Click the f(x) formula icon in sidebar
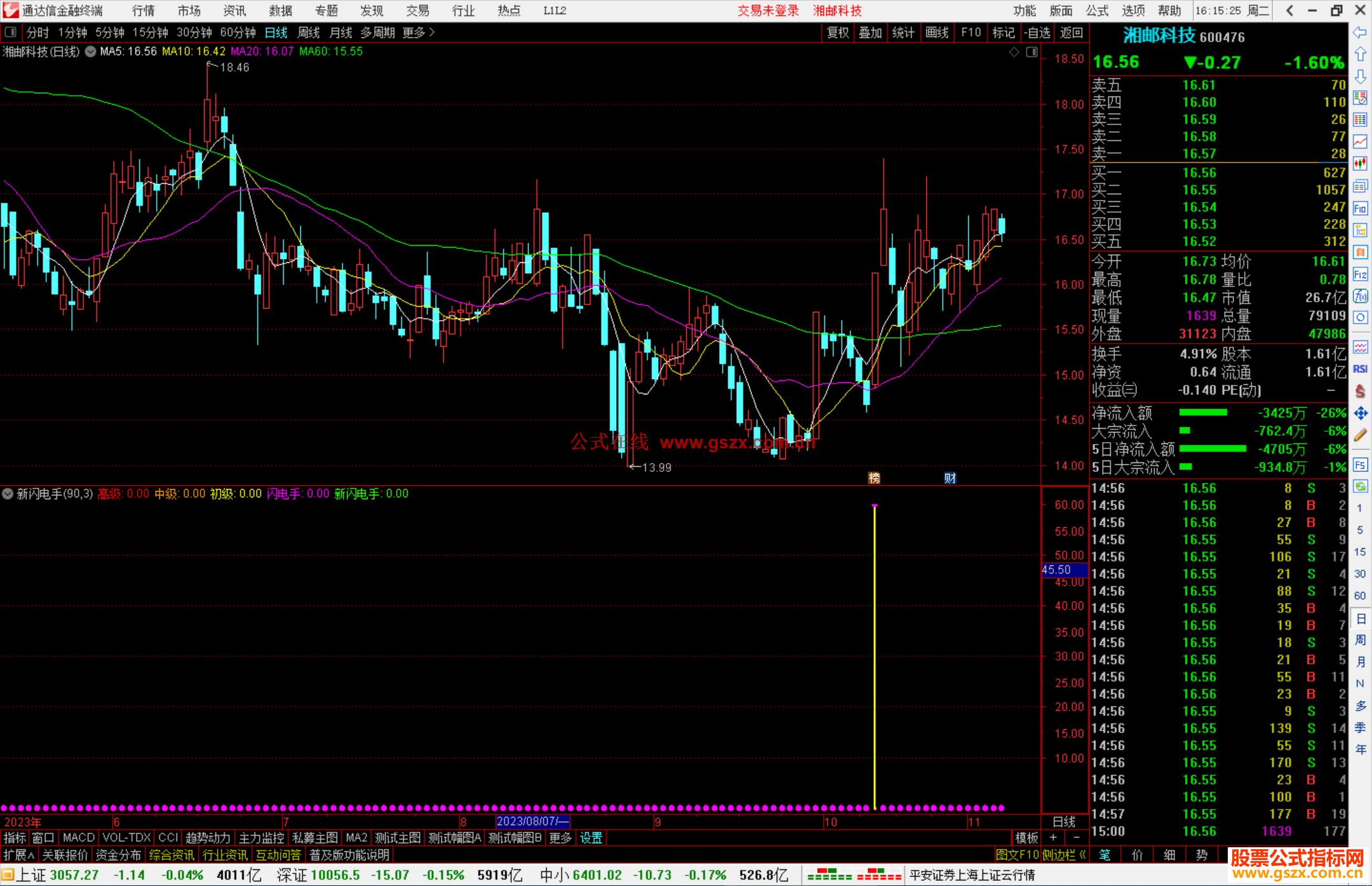The image size is (1372, 886). tap(1360, 296)
